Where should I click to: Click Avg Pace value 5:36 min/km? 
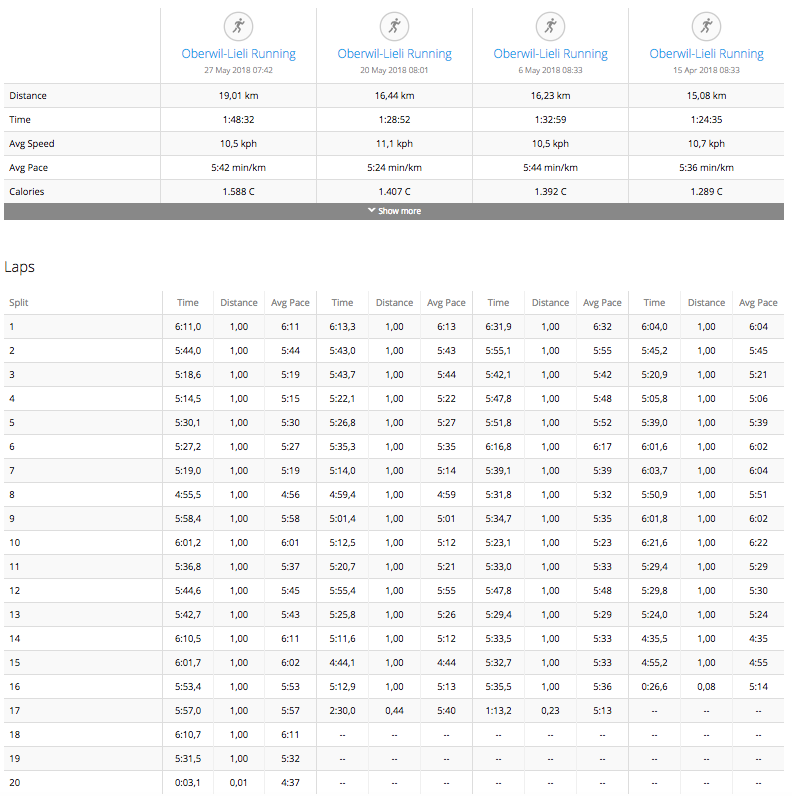pyautogui.click(x=706, y=168)
